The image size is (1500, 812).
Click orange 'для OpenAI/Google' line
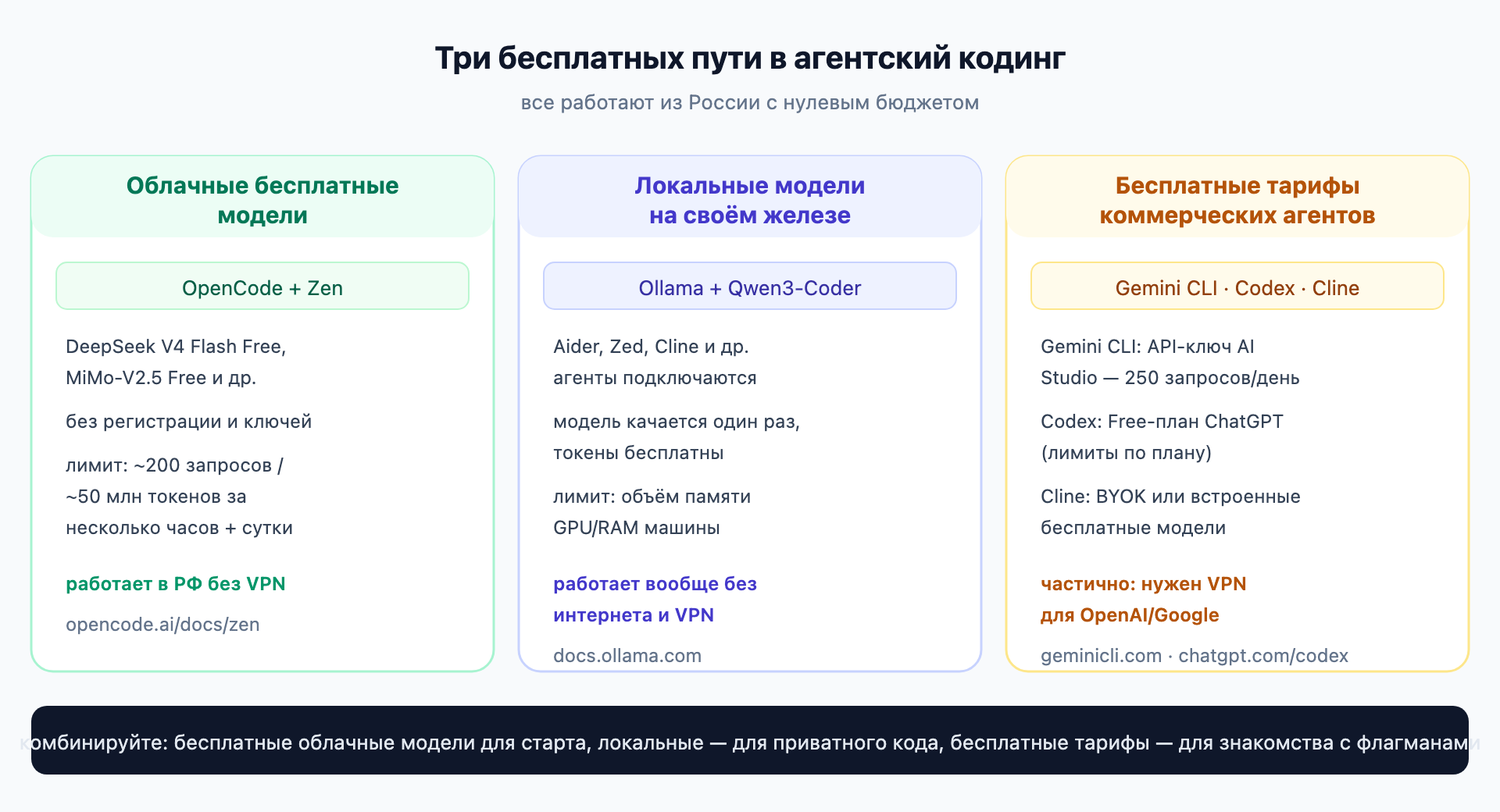[x=1130, y=615]
